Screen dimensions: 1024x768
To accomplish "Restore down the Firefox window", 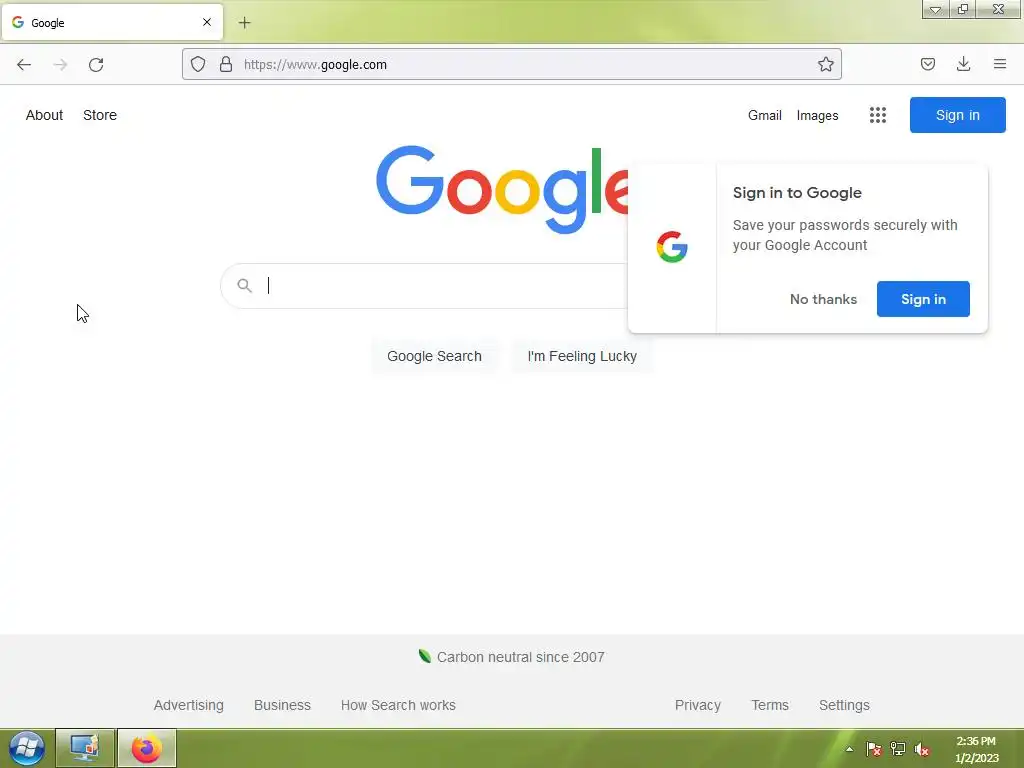I will [962, 9].
